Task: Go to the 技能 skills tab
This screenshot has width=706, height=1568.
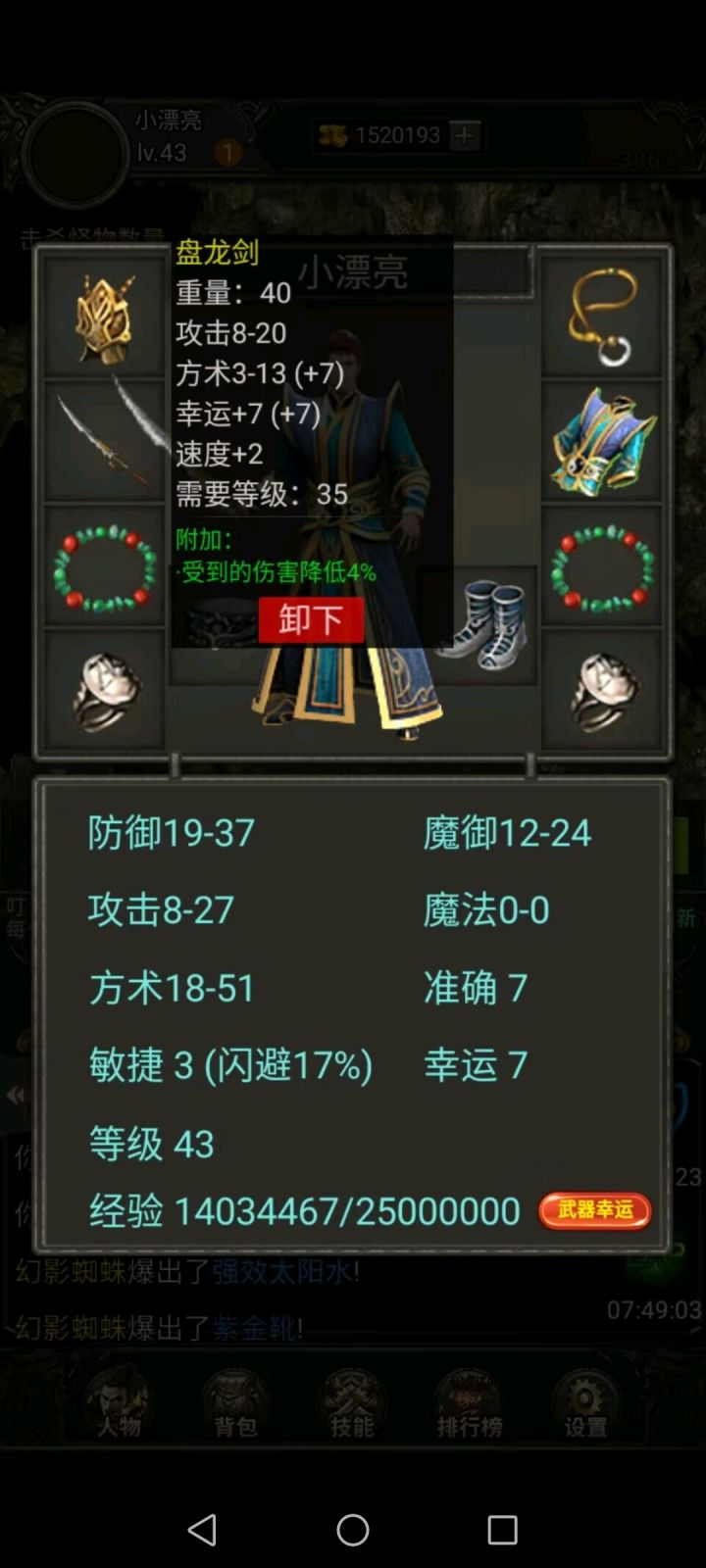Action: click(352, 1403)
